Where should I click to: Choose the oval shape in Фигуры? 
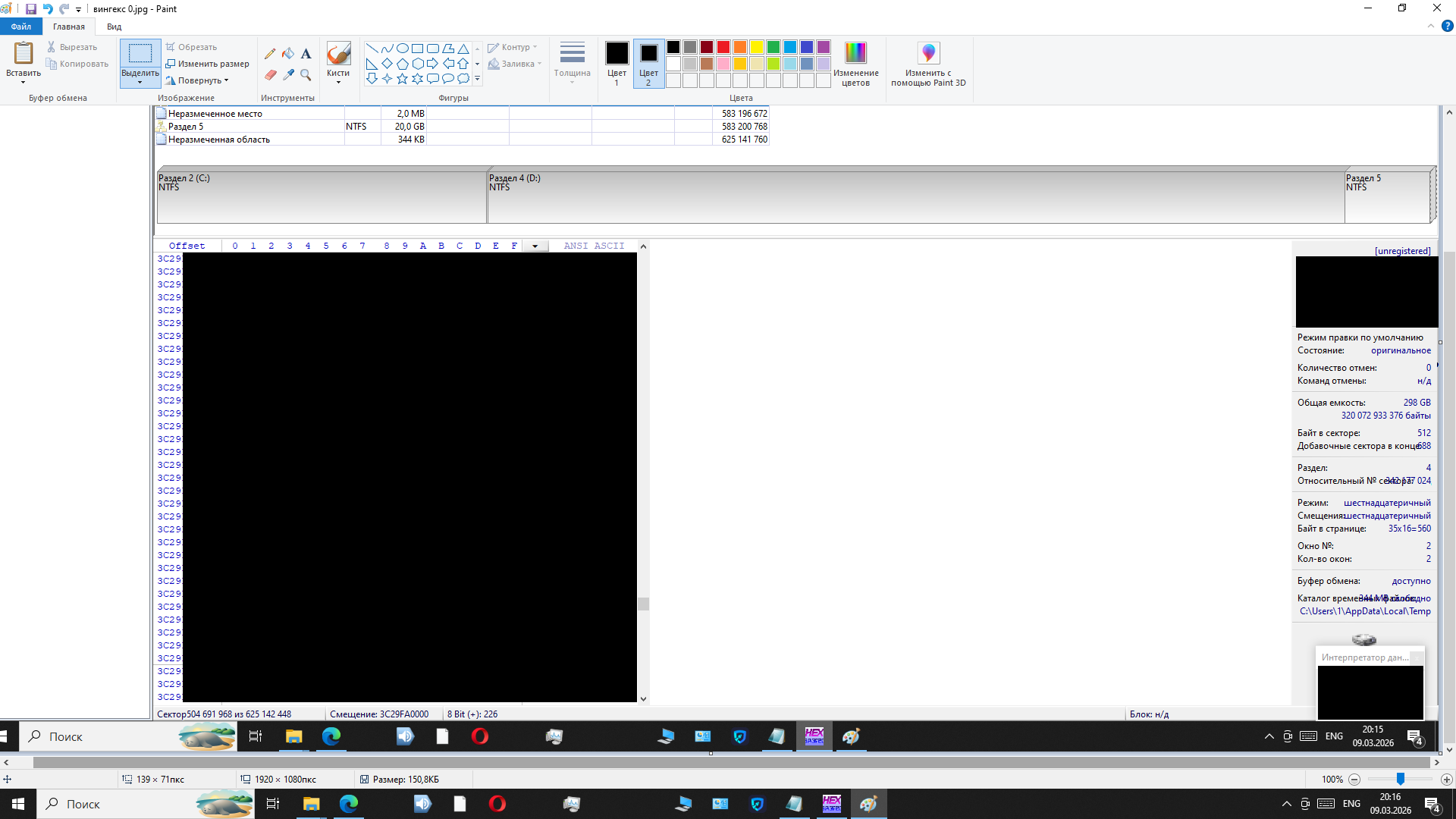coord(402,49)
